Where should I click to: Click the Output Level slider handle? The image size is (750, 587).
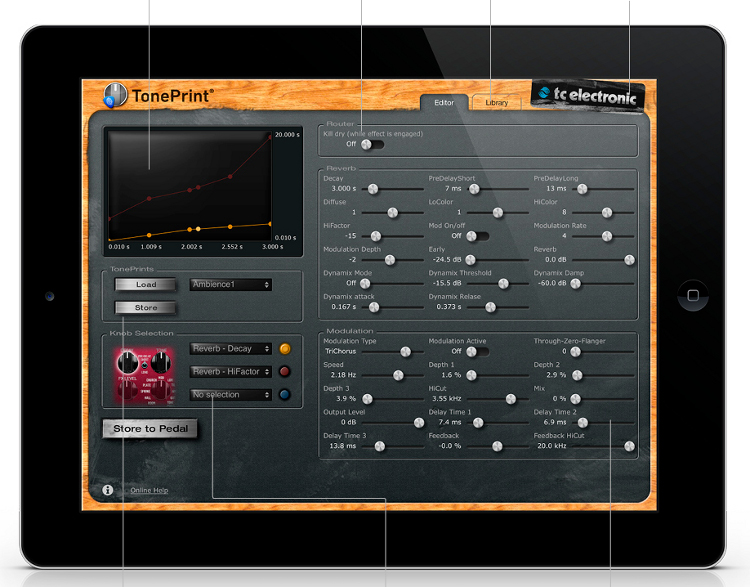[419, 422]
